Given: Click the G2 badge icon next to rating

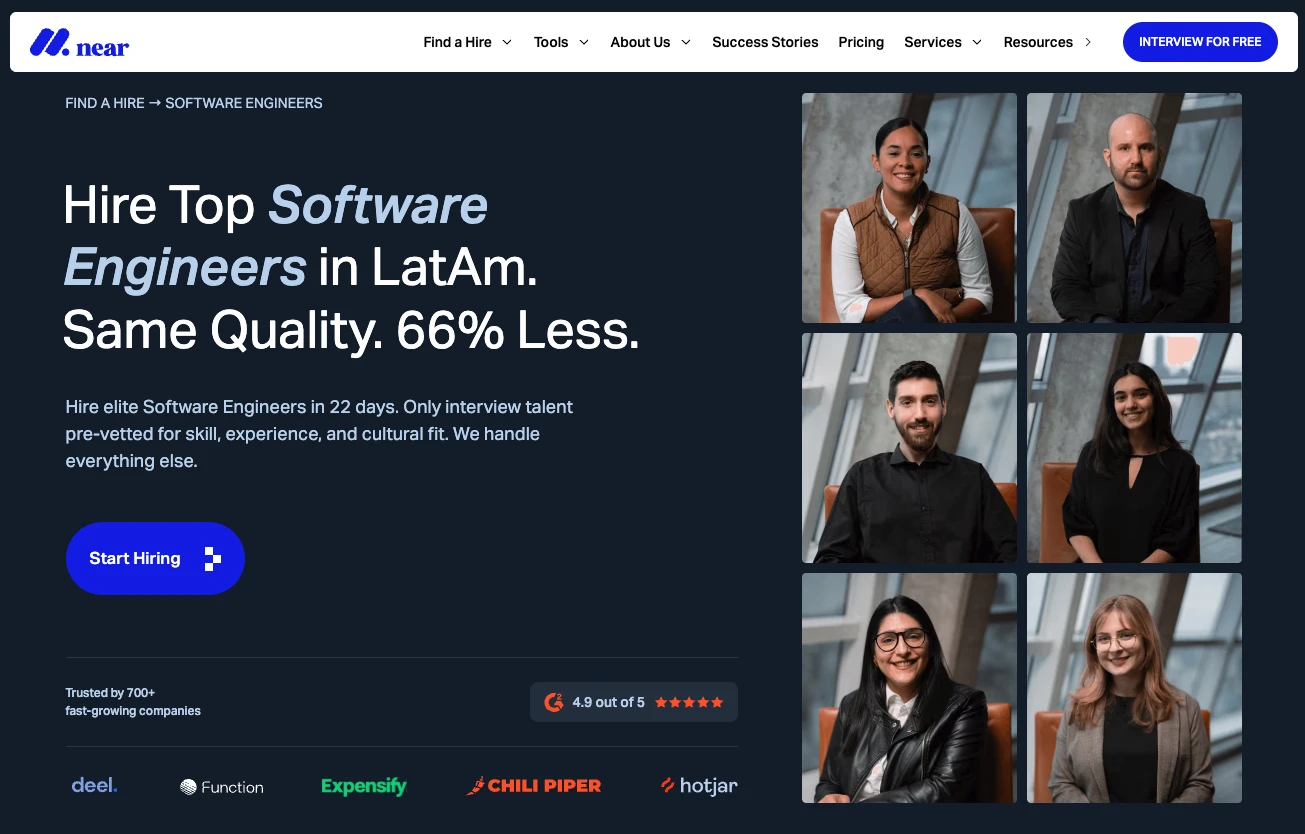Looking at the screenshot, I should tap(554, 702).
